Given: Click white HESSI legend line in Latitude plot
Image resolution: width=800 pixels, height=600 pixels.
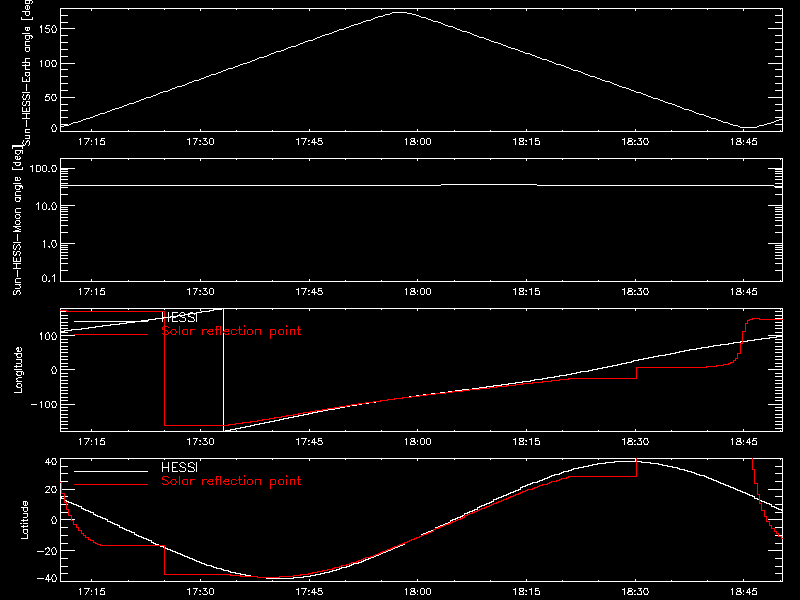Looking at the screenshot, I should pyautogui.click(x=111, y=471).
